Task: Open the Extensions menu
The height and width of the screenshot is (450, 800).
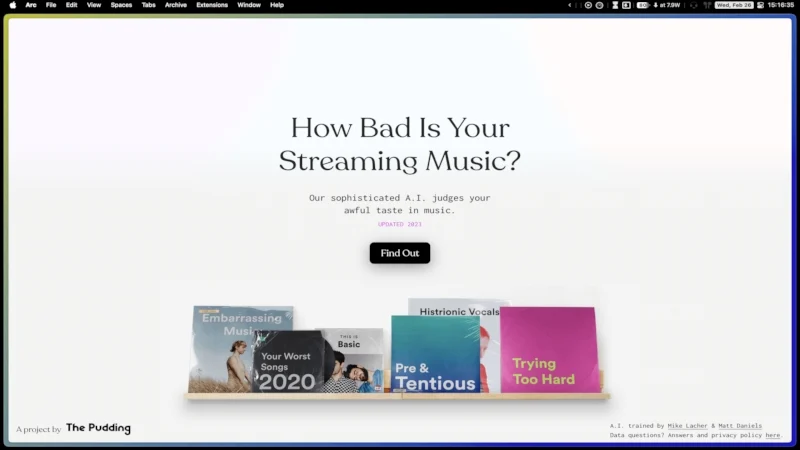Action: pos(212,5)
